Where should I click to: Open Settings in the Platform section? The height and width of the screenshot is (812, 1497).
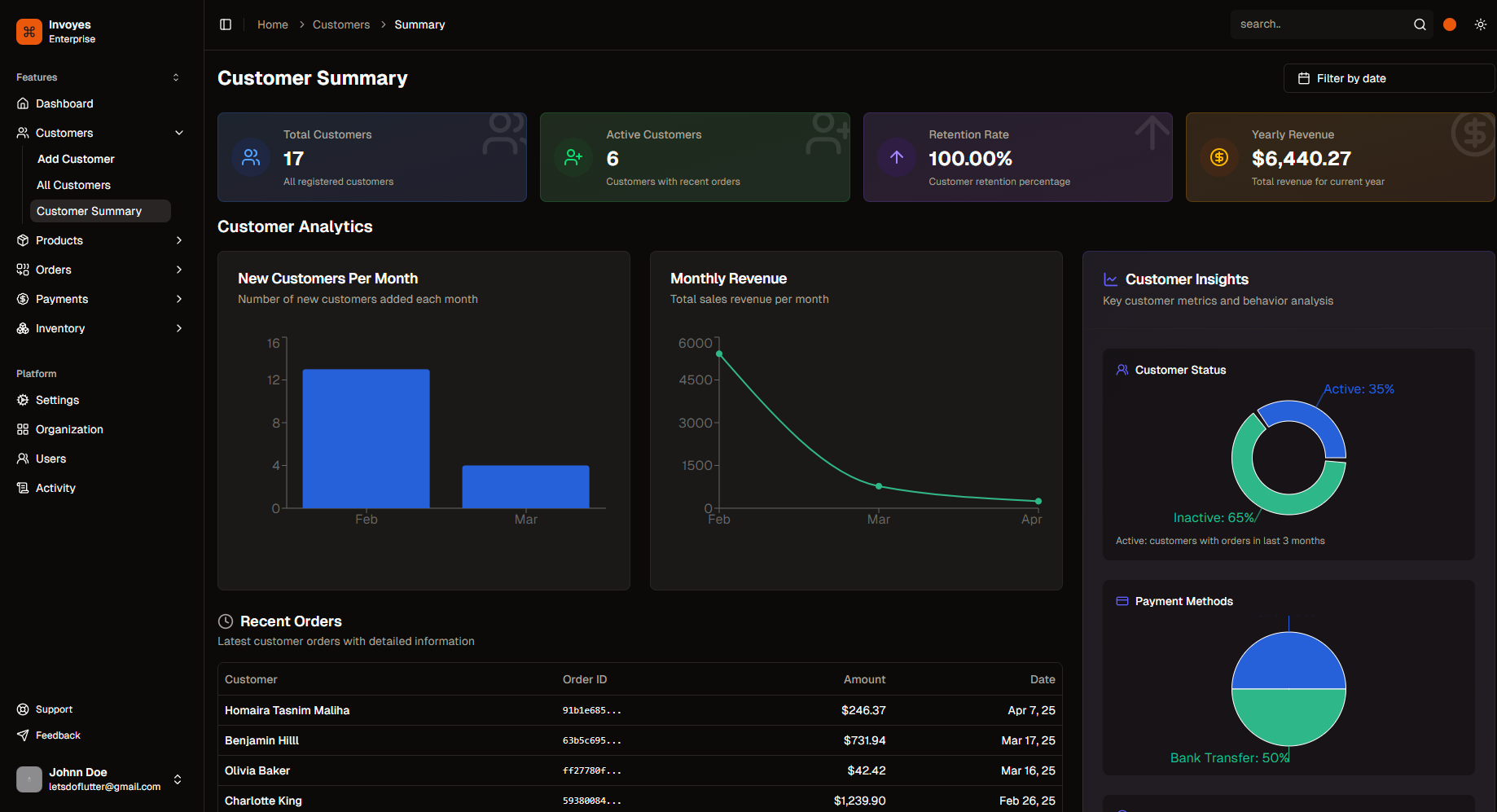coord(57,400)
